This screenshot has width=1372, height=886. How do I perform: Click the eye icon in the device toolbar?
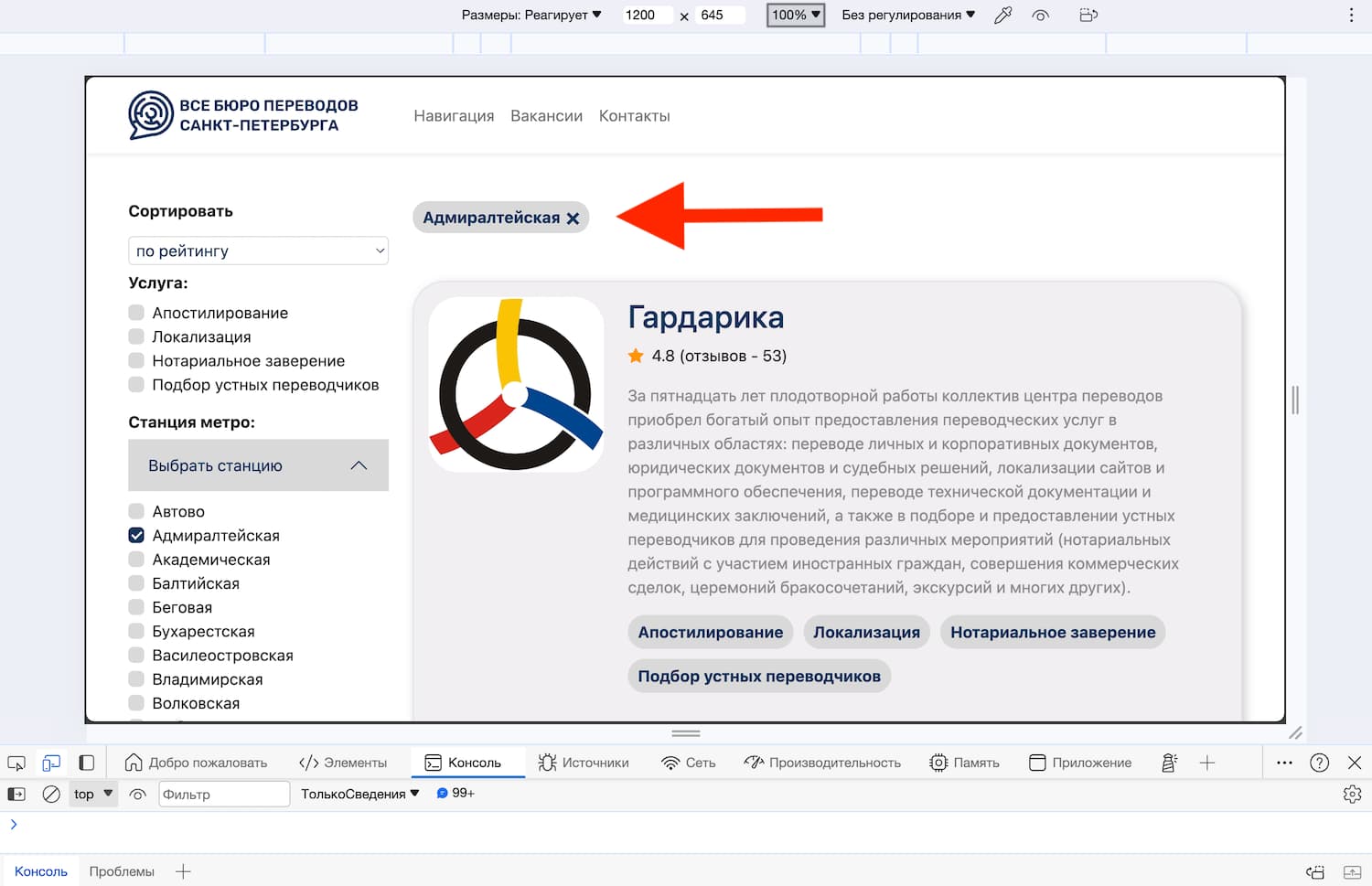pyautogui.click(x=1041, y=15)
